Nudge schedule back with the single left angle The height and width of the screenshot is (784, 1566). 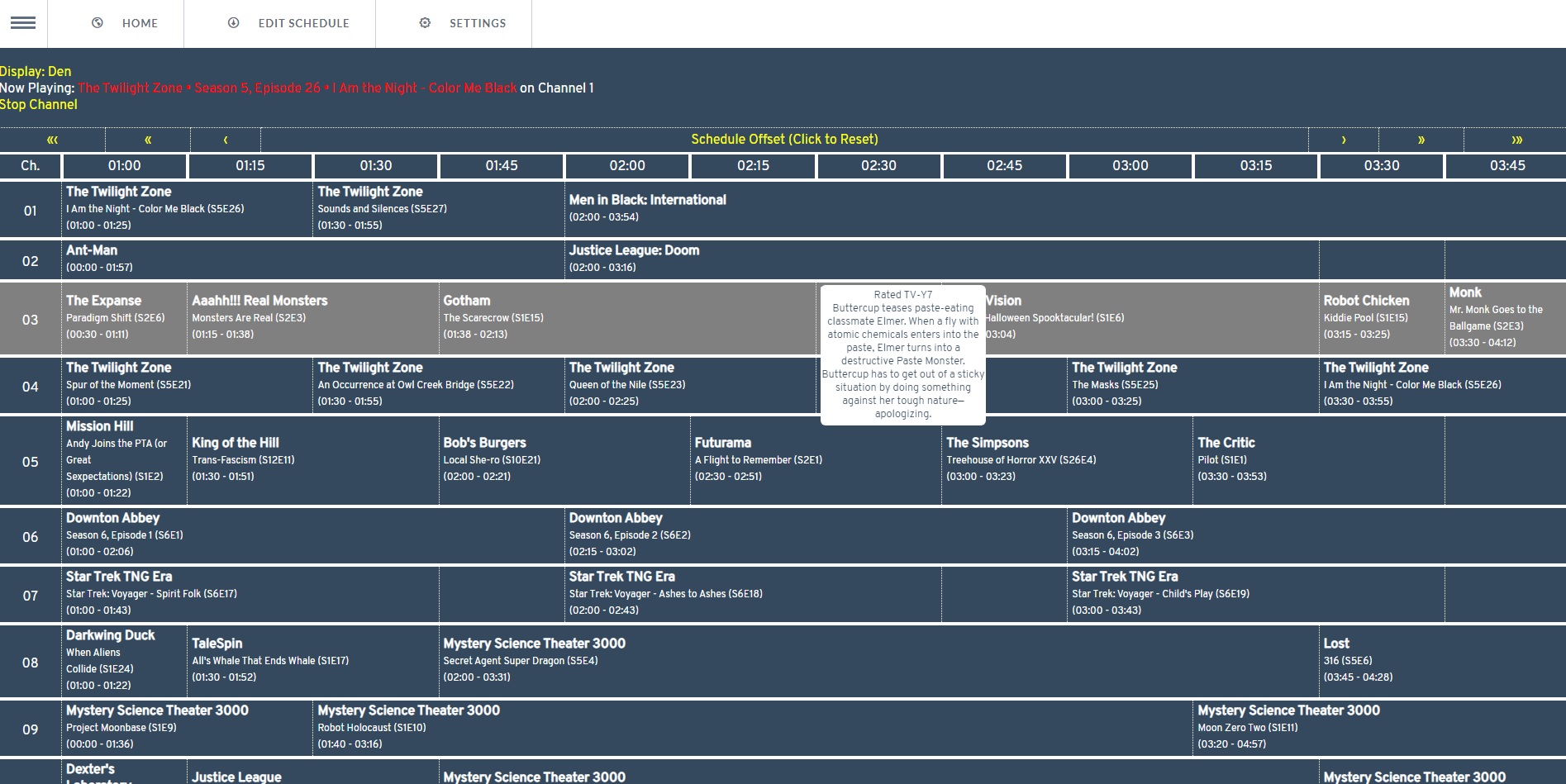click(x=226, y=140)
